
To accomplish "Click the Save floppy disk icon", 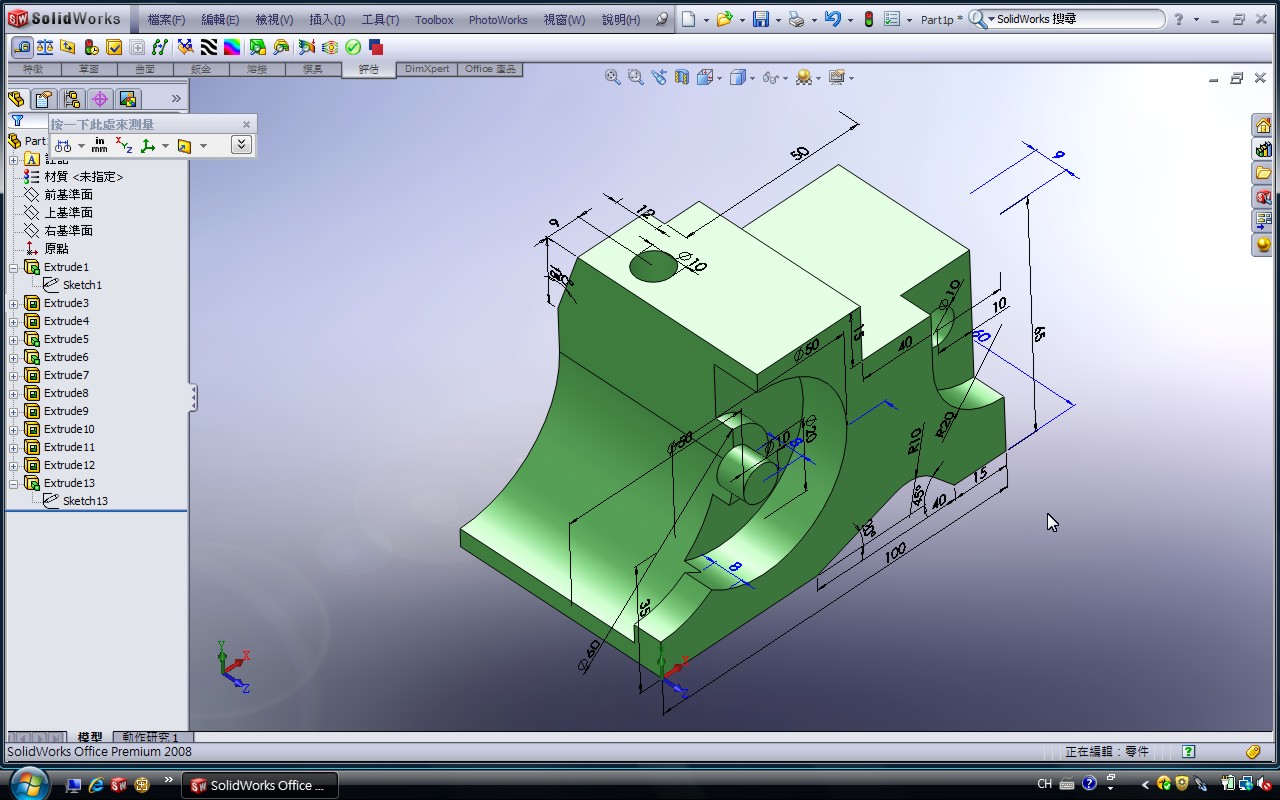I will [x=761, y=19].
